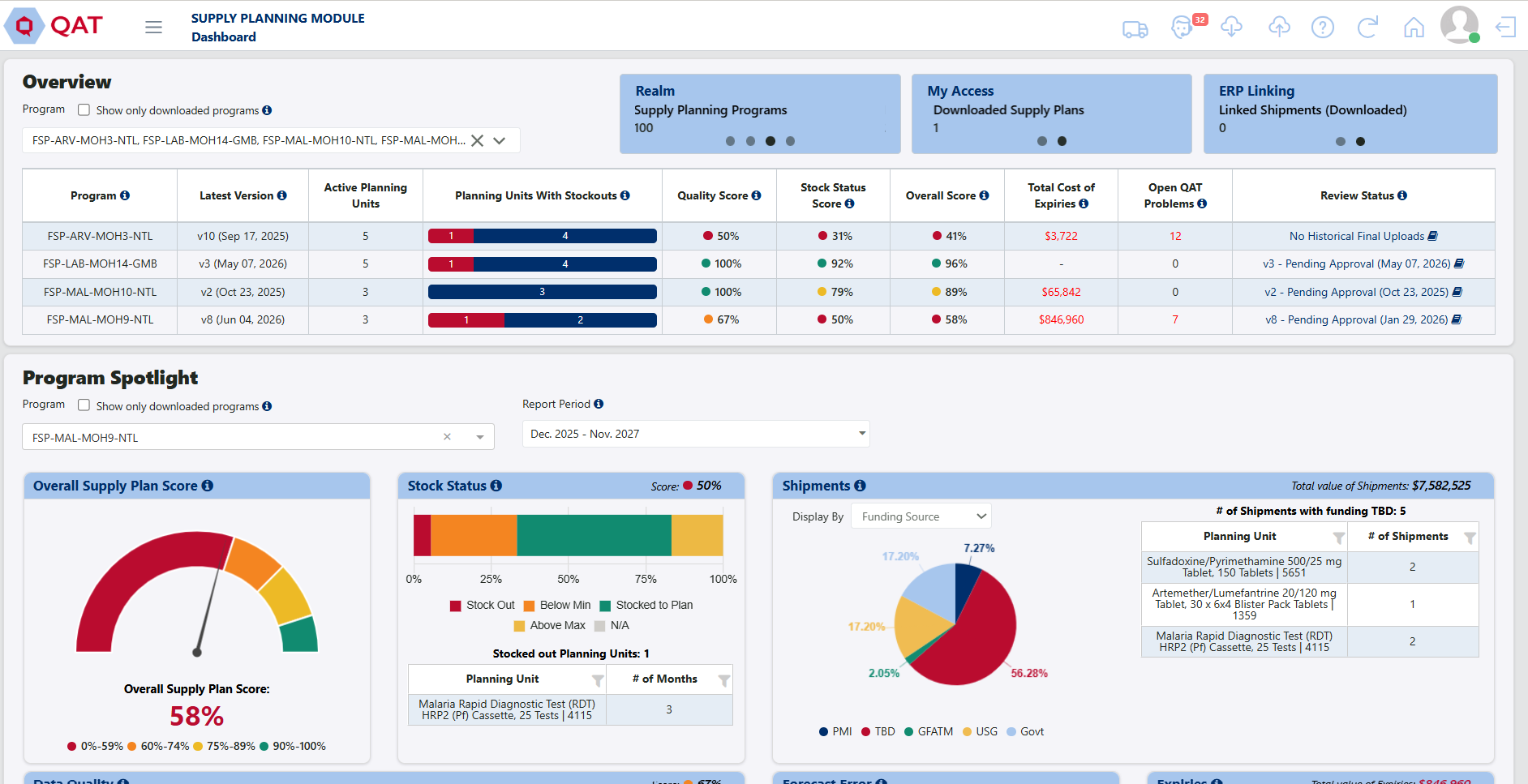1528x784 pixels.
Task: Clear all selected programs in Overview
Action: coord(478,140)
